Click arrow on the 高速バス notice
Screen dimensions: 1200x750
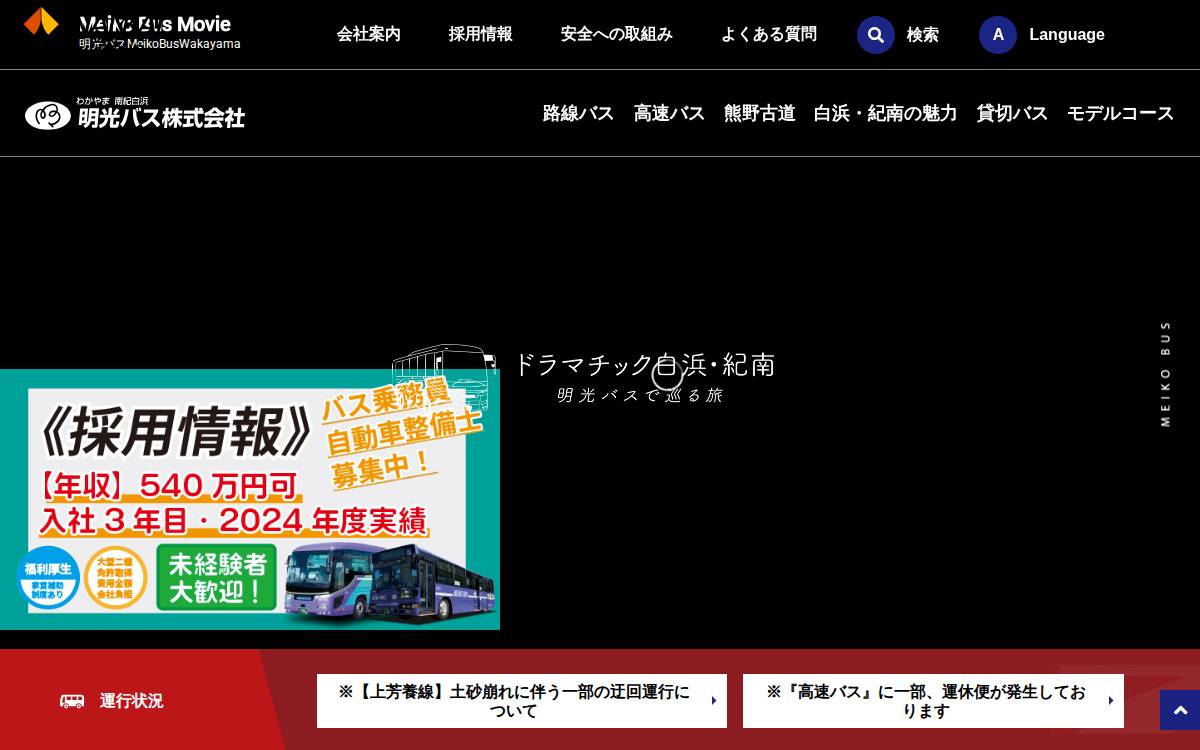(1111, 701)
